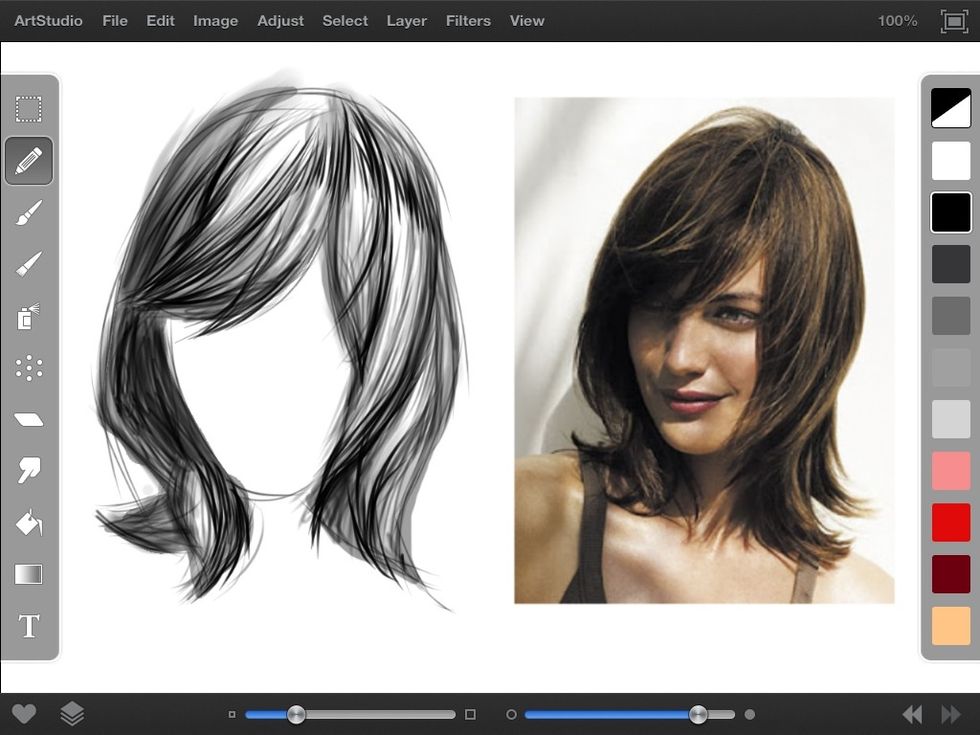Open the Adjust menu
The height and width of the screenshot is (735, 980).
pos(281,21)
